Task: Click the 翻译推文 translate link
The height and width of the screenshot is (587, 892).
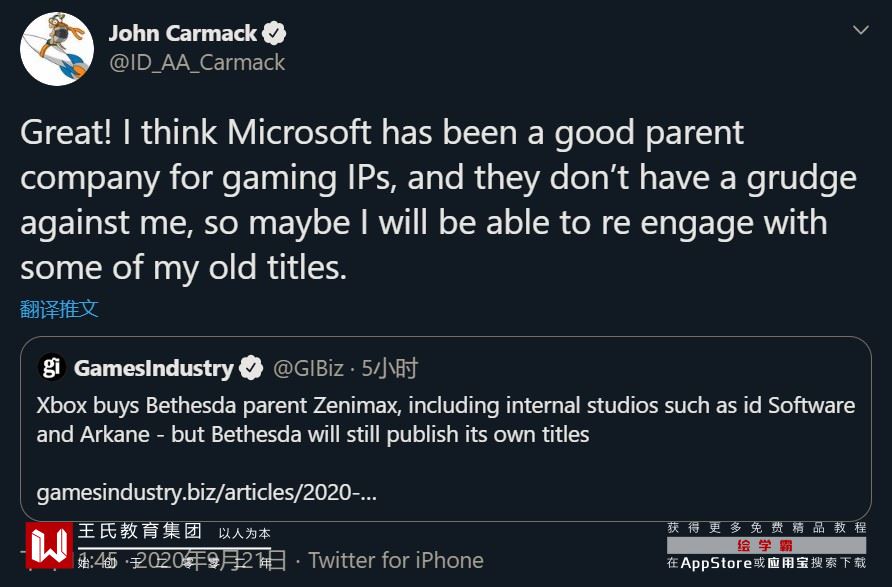Action: pyautogui.click(x=59, y=308)
